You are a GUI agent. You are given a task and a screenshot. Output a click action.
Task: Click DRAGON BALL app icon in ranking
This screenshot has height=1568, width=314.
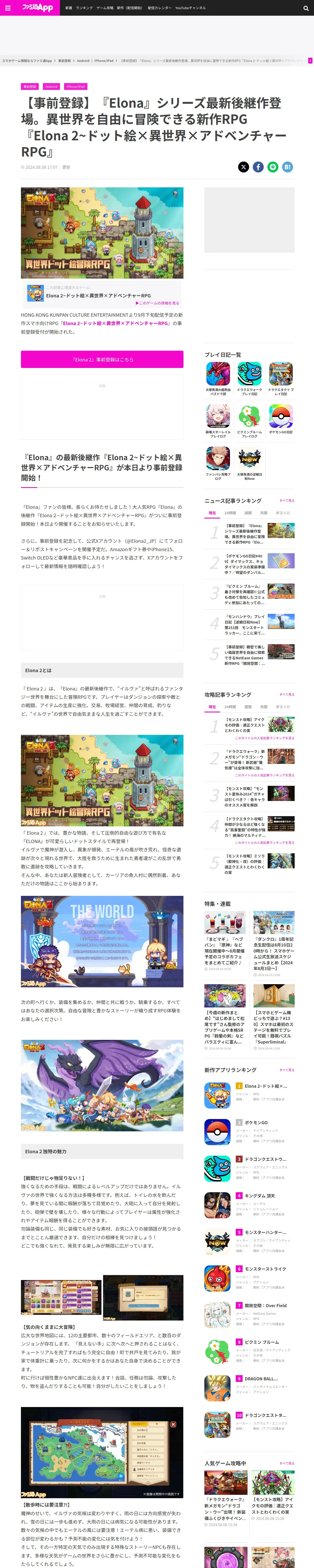[217, 1388]
